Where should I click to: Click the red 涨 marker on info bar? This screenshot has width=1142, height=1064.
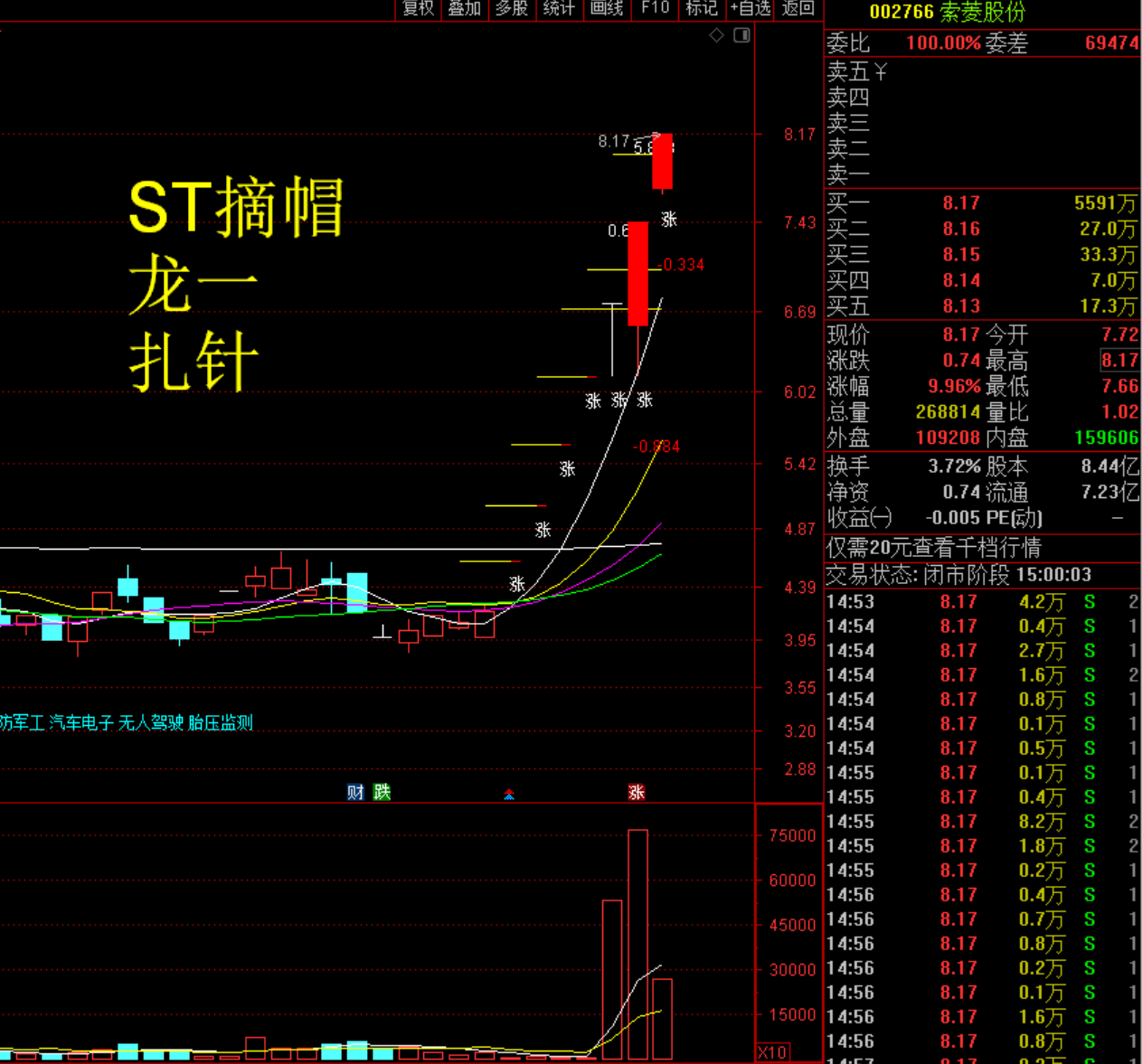tap(637, 792)
